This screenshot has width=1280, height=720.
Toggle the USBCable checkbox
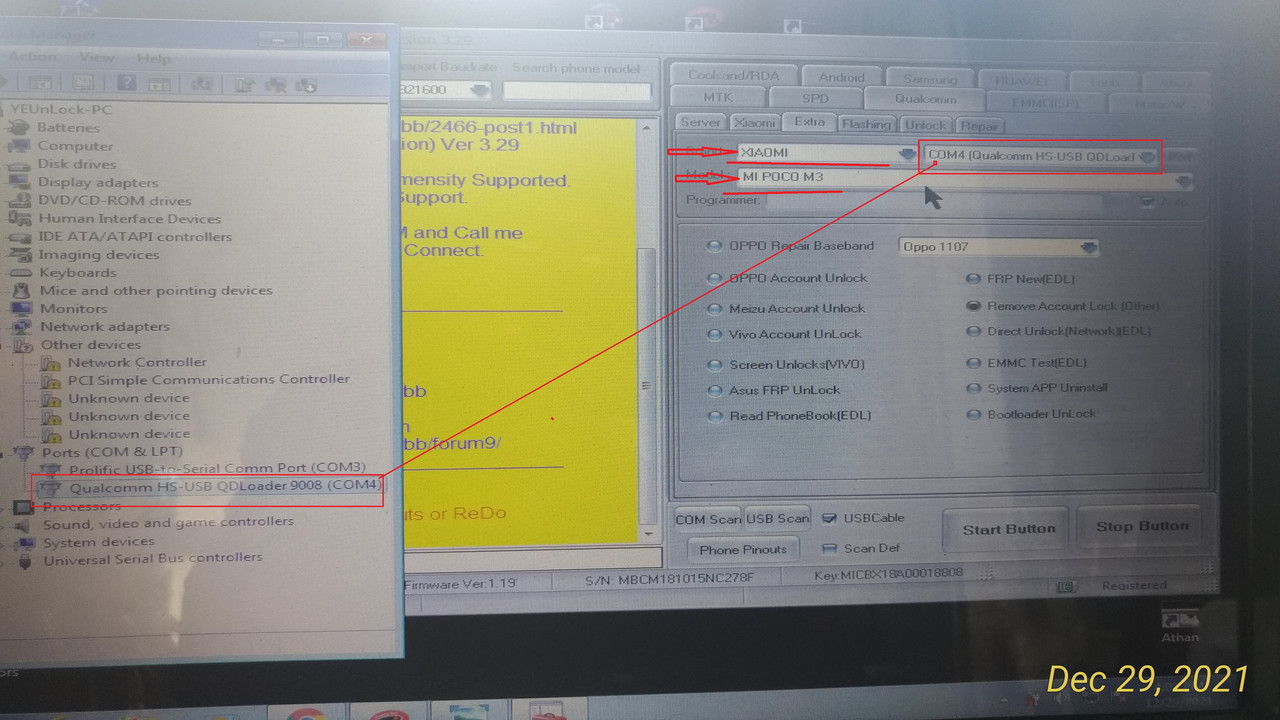click(x=829, y=518)
